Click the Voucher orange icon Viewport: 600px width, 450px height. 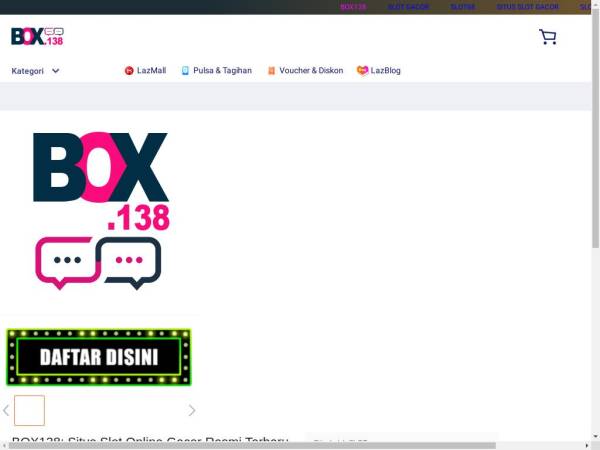pyautogui.click(x=271, y=71)
